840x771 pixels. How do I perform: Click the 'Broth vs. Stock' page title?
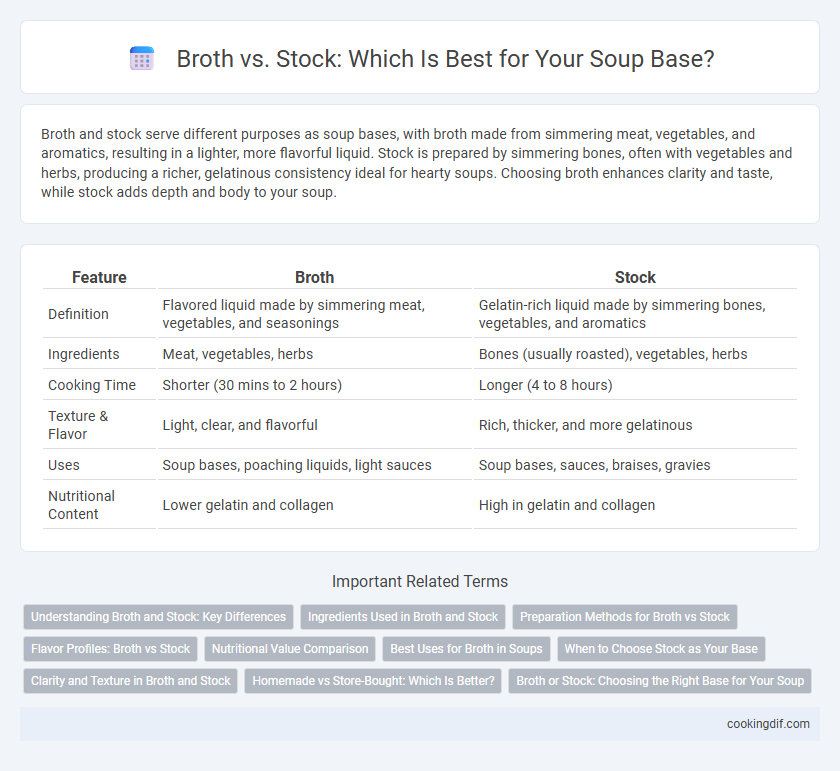(x=445, y=58)
